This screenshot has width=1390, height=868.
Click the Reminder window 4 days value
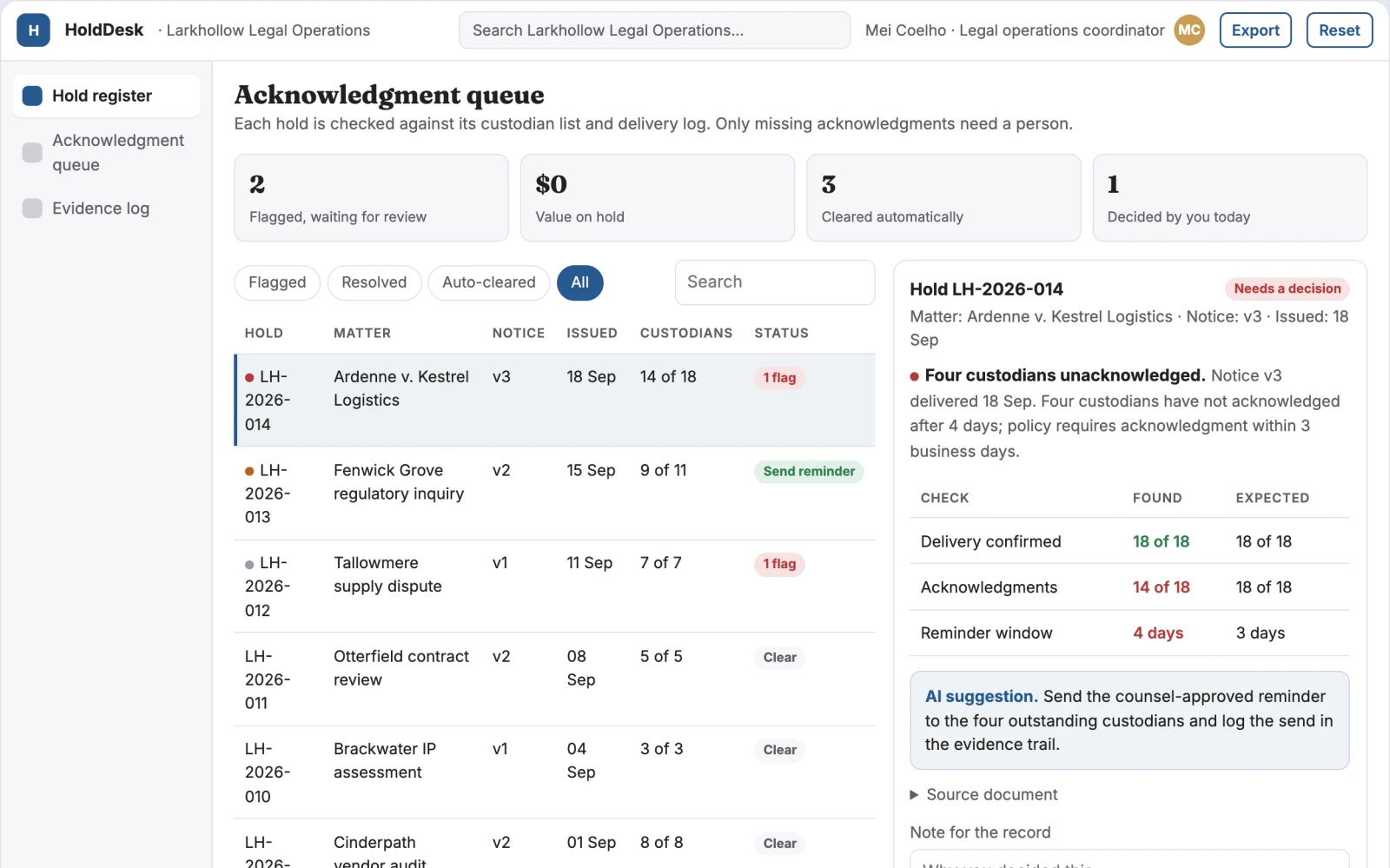coord(1158,633)
